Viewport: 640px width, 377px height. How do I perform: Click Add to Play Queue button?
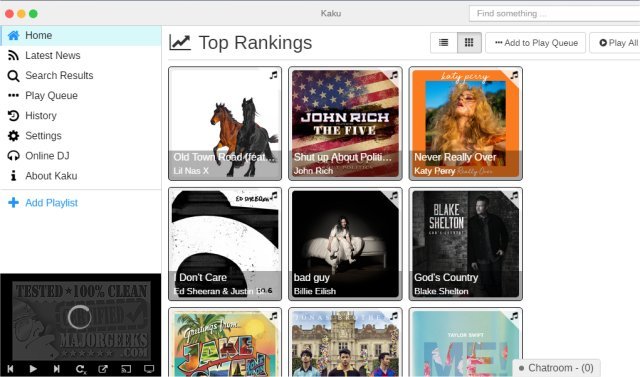point(536,42)
